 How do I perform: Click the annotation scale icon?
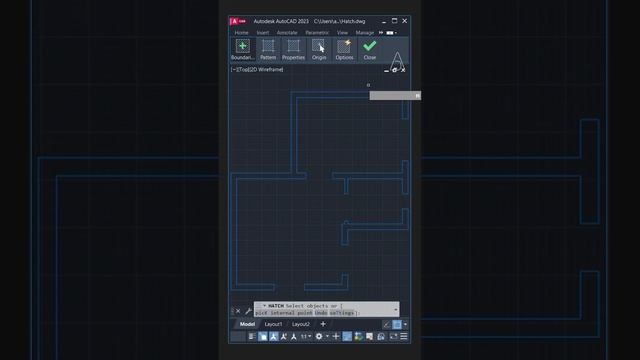[293, 336]
